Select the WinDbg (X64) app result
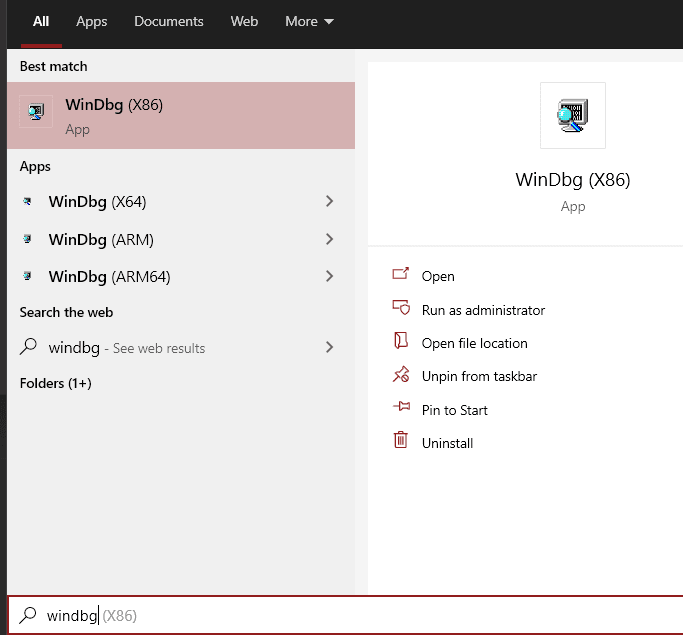Screen dimensions: 683x635 tap(181, 202)
